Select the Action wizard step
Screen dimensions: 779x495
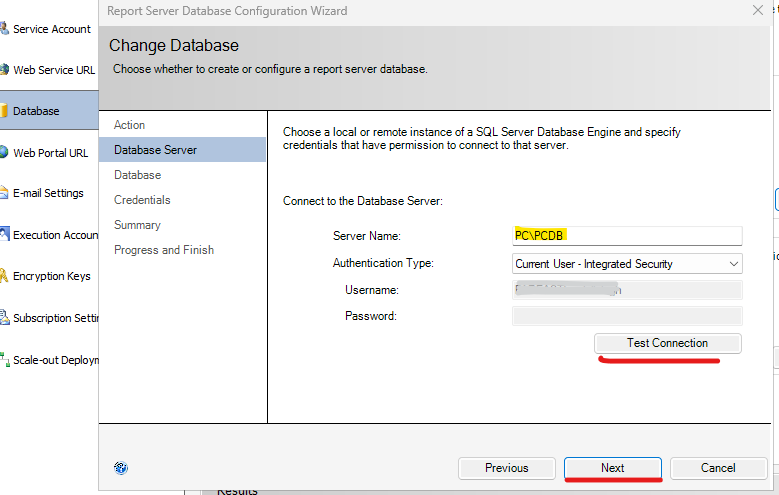click(x=129, y=125)
